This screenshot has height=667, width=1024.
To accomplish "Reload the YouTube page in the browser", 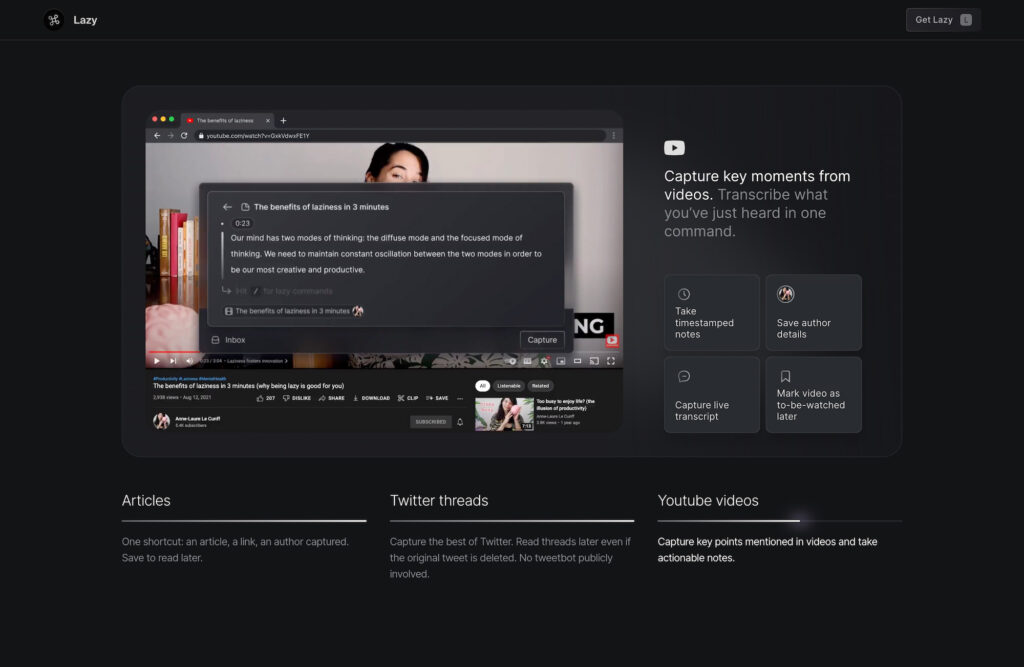I will (x=184, y=136).
